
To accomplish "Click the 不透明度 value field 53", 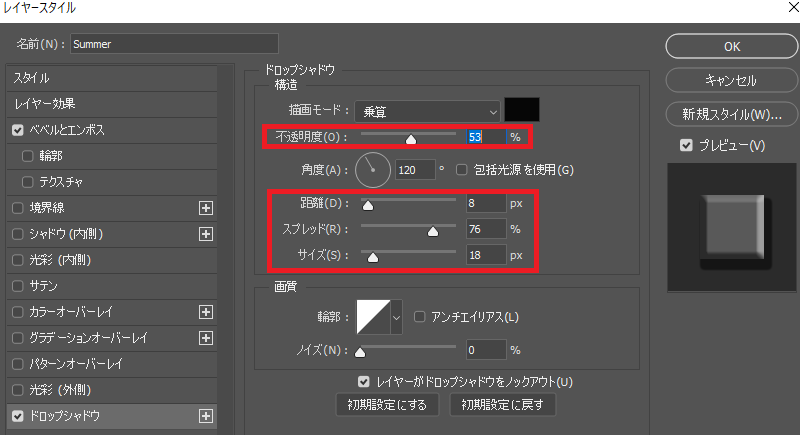I will click(486, 137).
